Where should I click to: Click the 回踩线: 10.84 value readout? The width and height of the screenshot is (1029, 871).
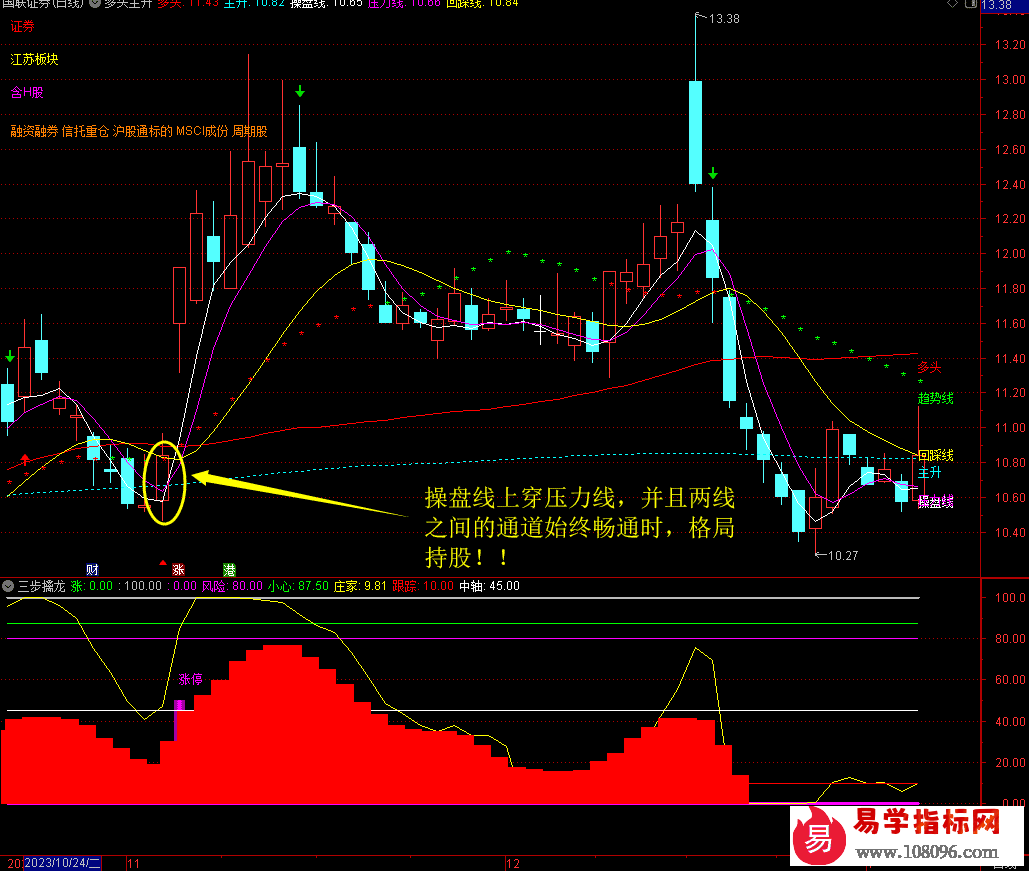pos(482,3)
